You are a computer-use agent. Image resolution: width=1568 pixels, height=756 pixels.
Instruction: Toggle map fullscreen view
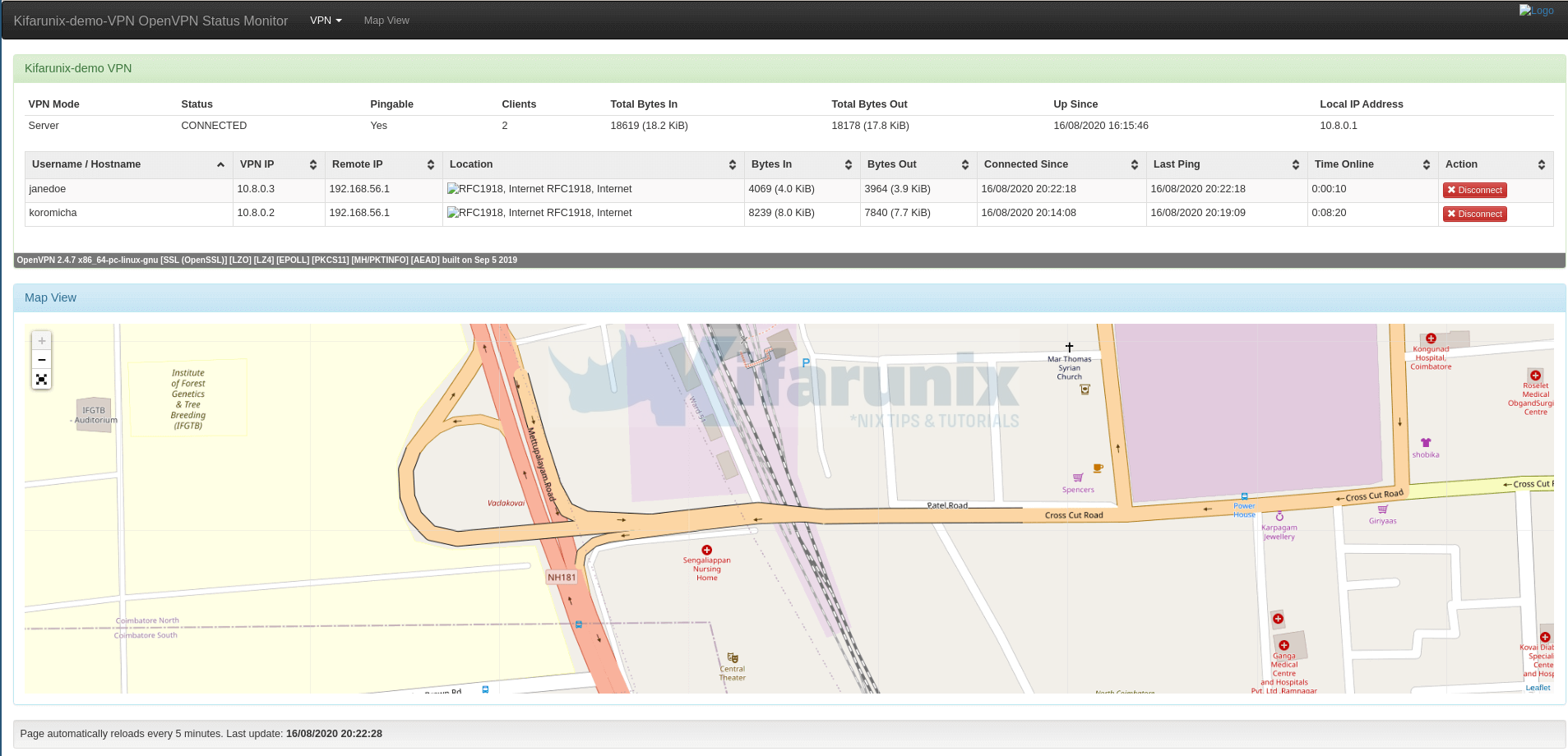(41, 380)
